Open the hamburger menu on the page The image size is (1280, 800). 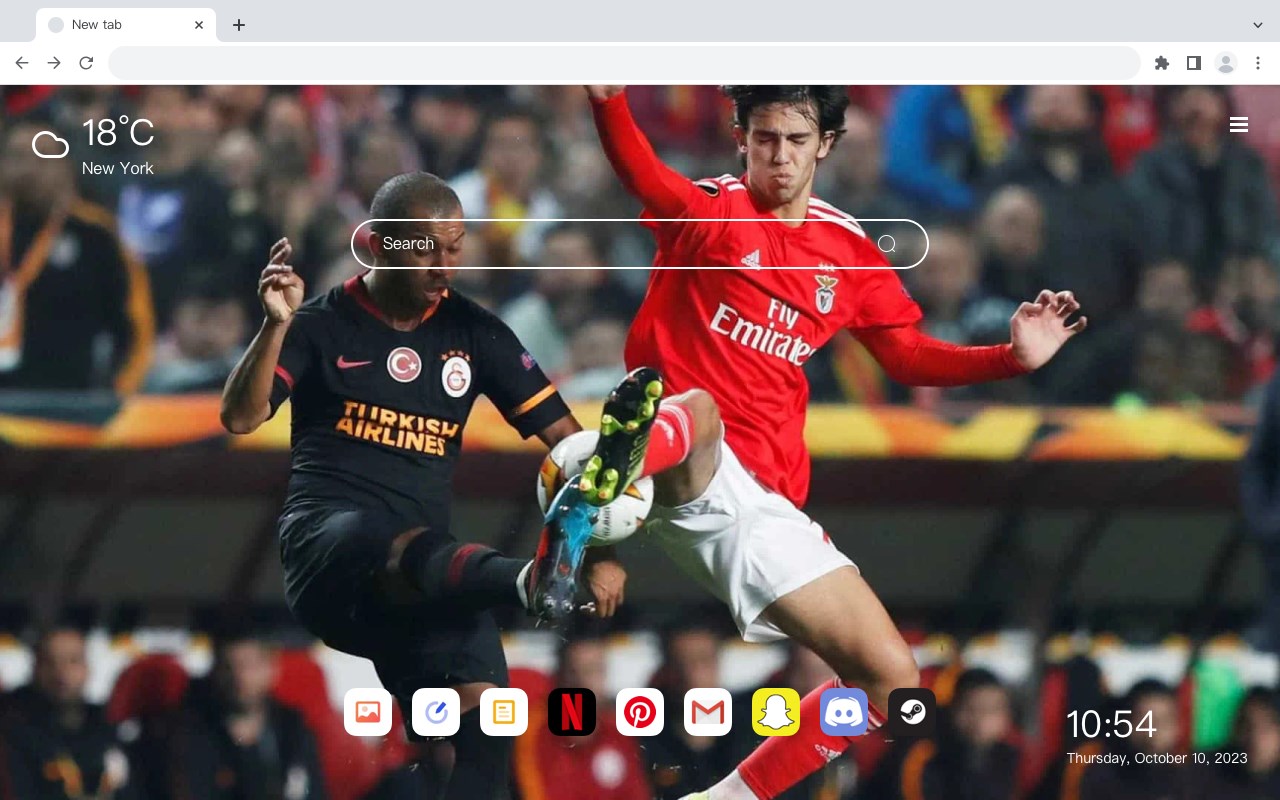point(1239,125)
